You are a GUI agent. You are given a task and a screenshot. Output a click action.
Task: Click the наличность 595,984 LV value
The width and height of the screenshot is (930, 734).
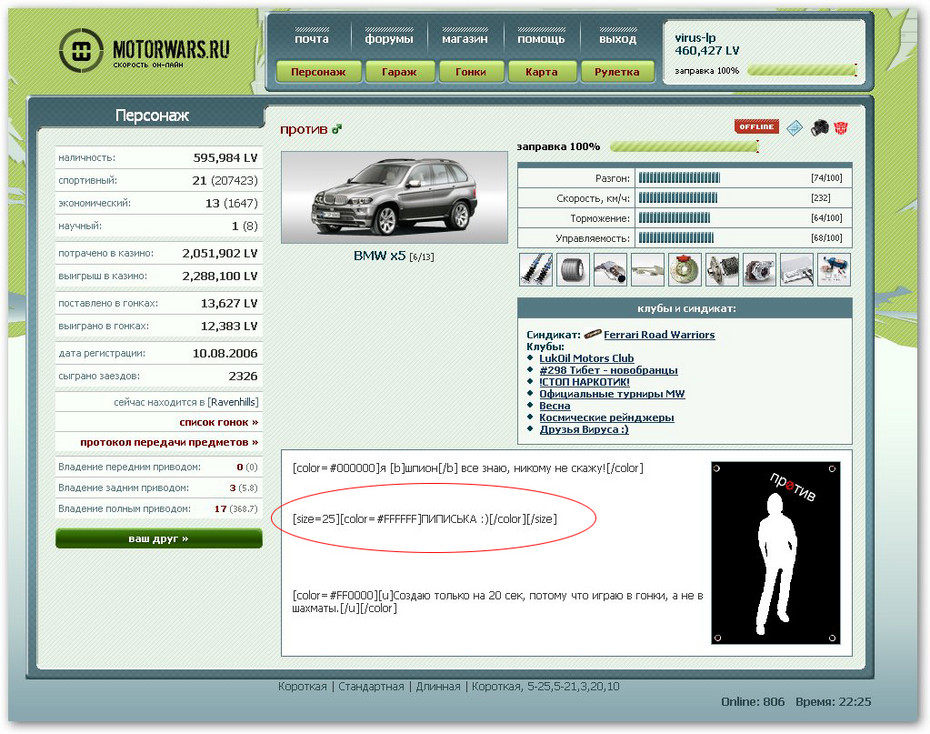[225, 158]
